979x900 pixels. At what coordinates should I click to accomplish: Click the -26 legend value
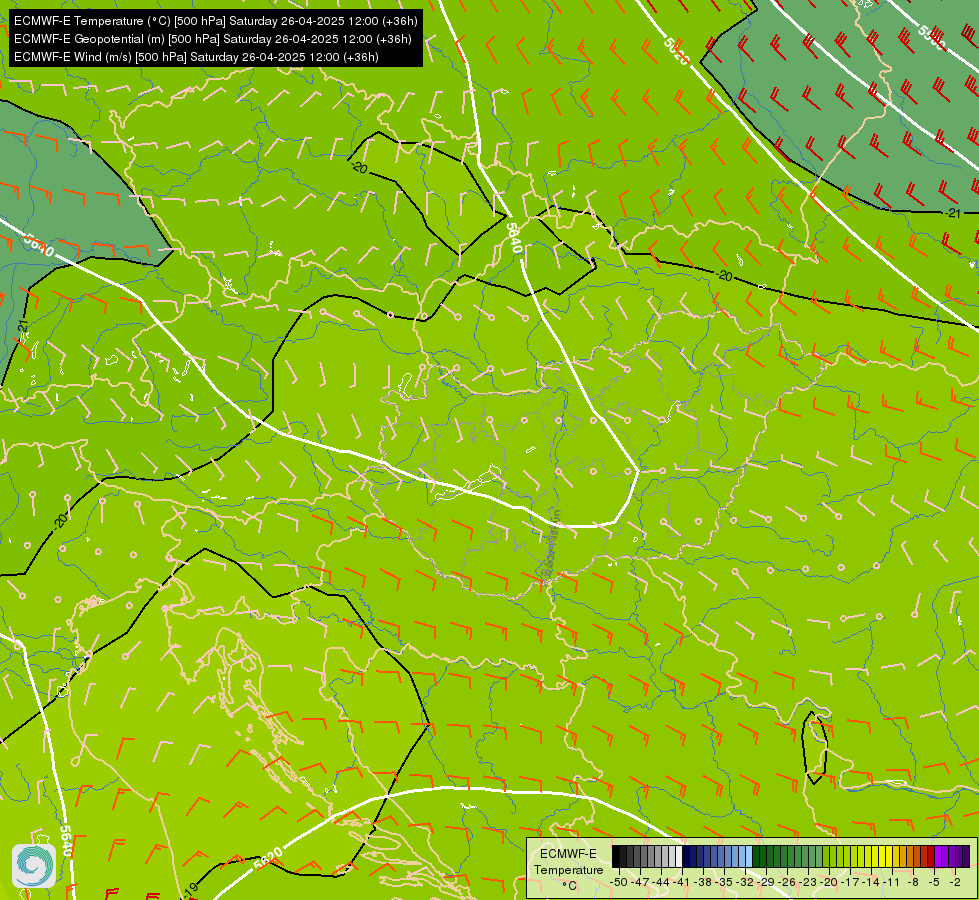[787, 882]
